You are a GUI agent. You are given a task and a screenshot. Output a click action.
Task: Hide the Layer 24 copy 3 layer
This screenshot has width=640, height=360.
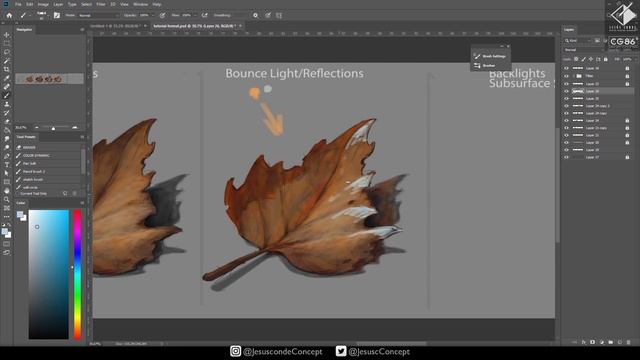[566, 106]
